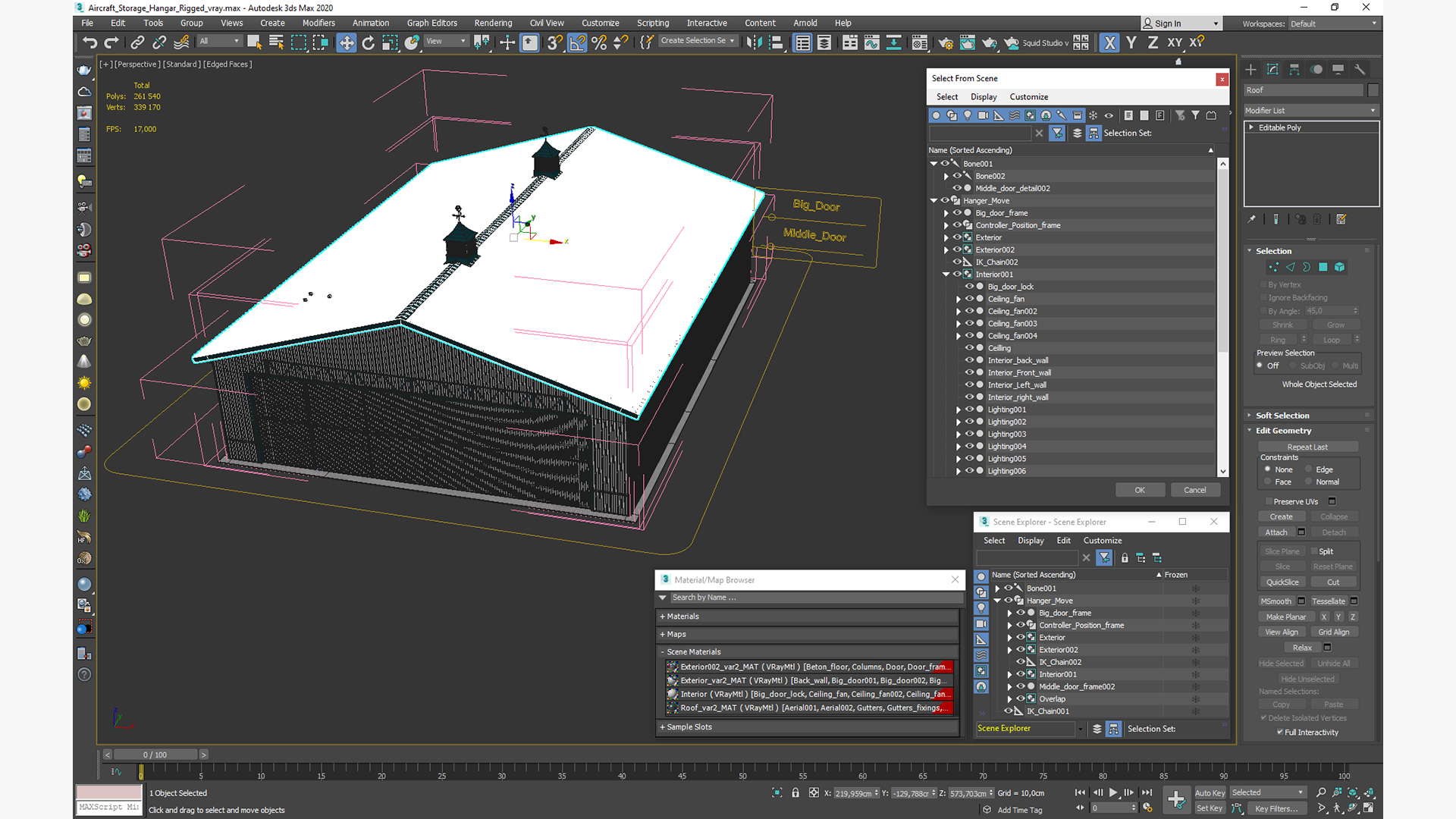Restrict transform to X axis button

tap(1109, 42)
